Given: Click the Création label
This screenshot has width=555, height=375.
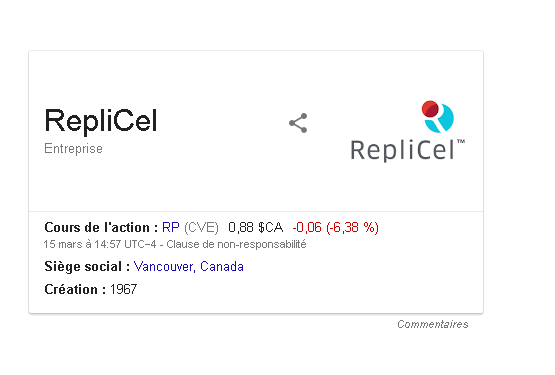Looking at the screenshot, I should [75, 289].
